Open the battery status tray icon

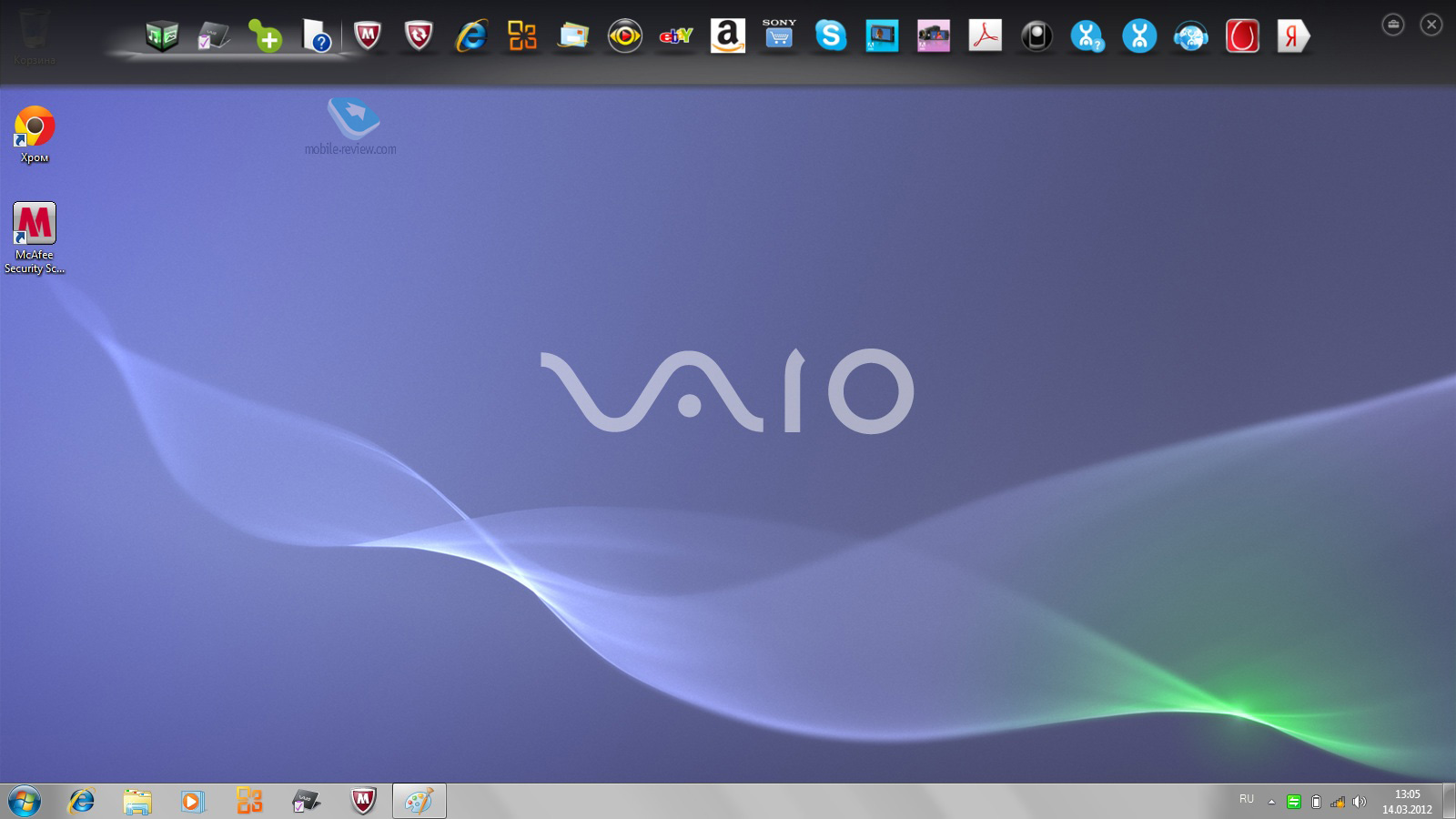click(1316, 802)
